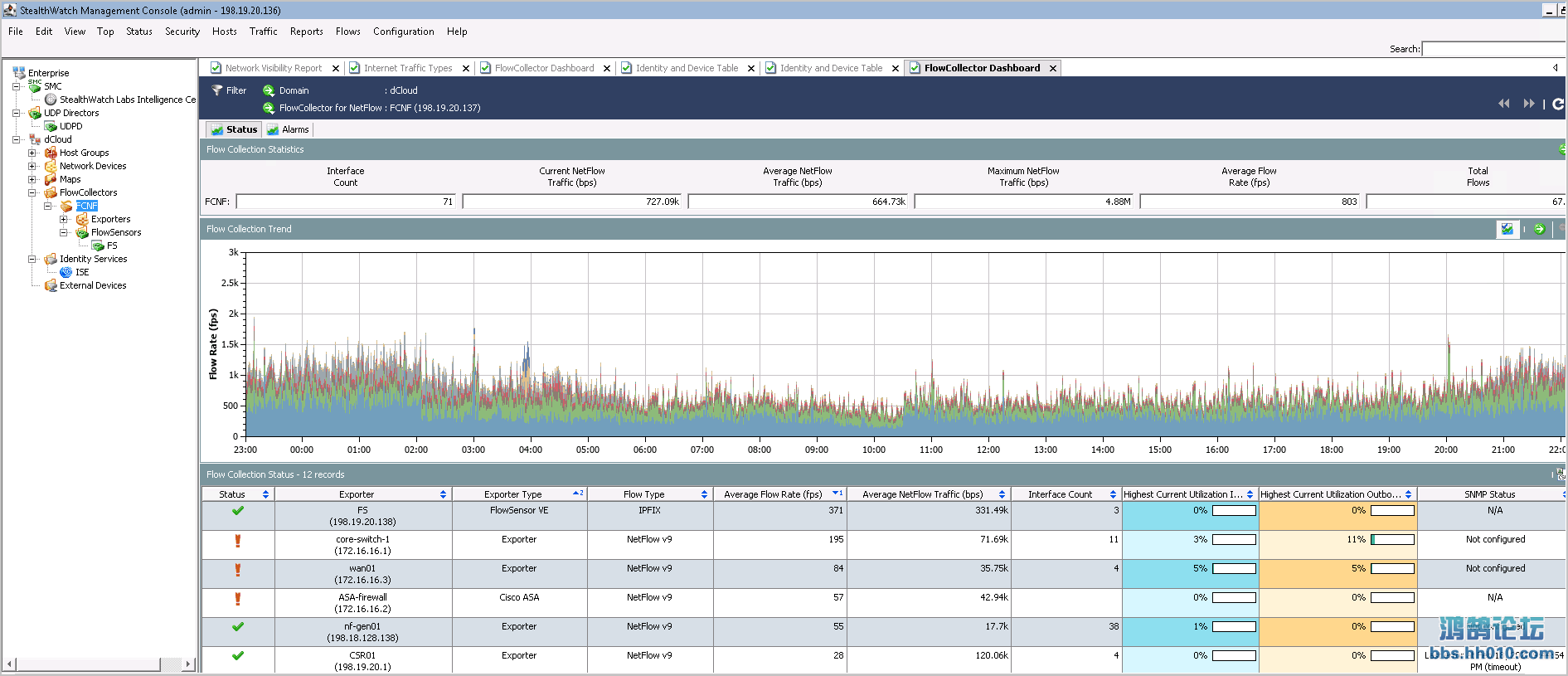Open the Security menu
This screenshot has width=1568, height=676.
(182, 32)
